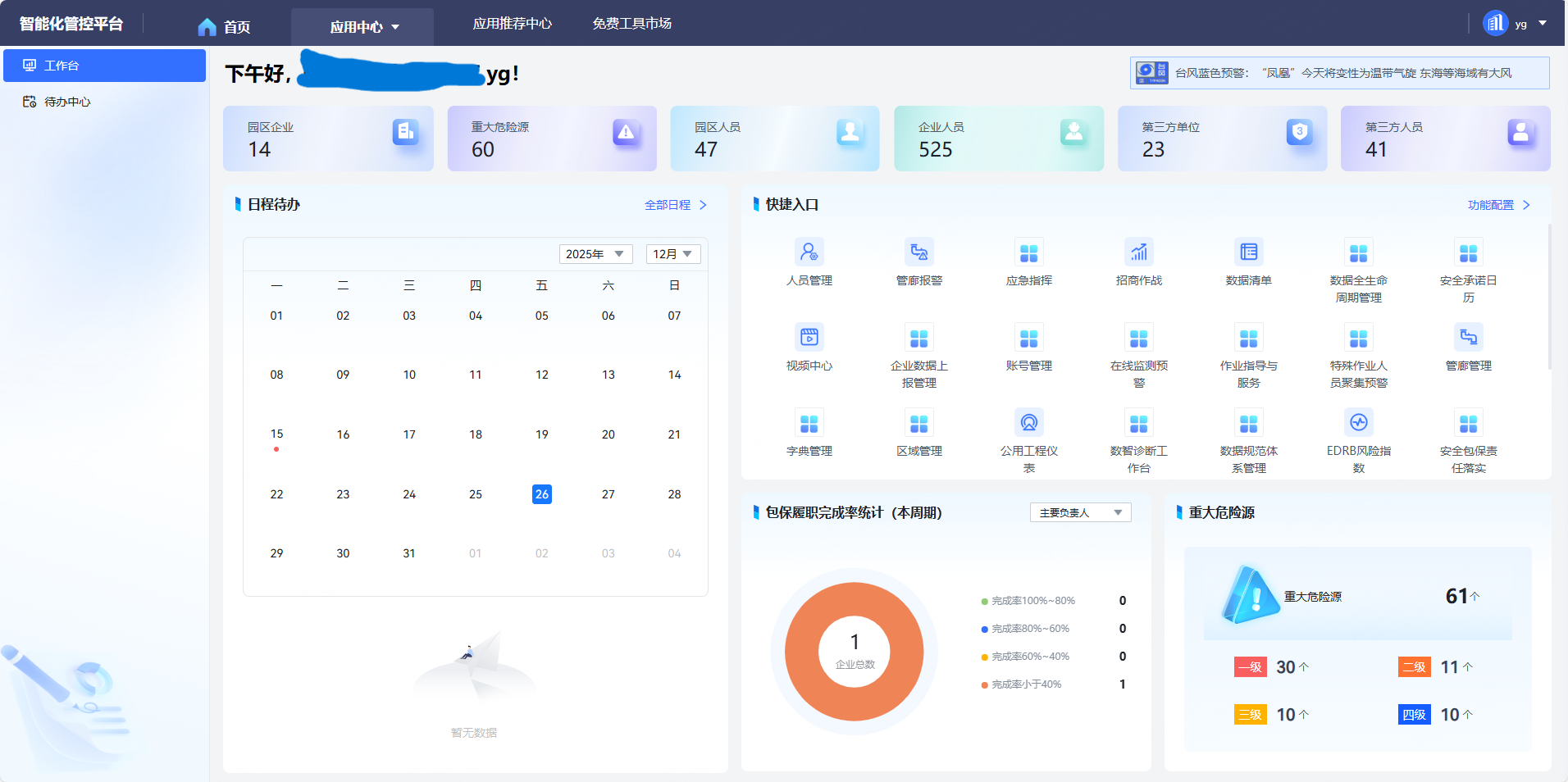Open 企业数据上报管理 icon
Image resolution: width=1568 pixels, height=782 pixels.
(x=918, y=337)
